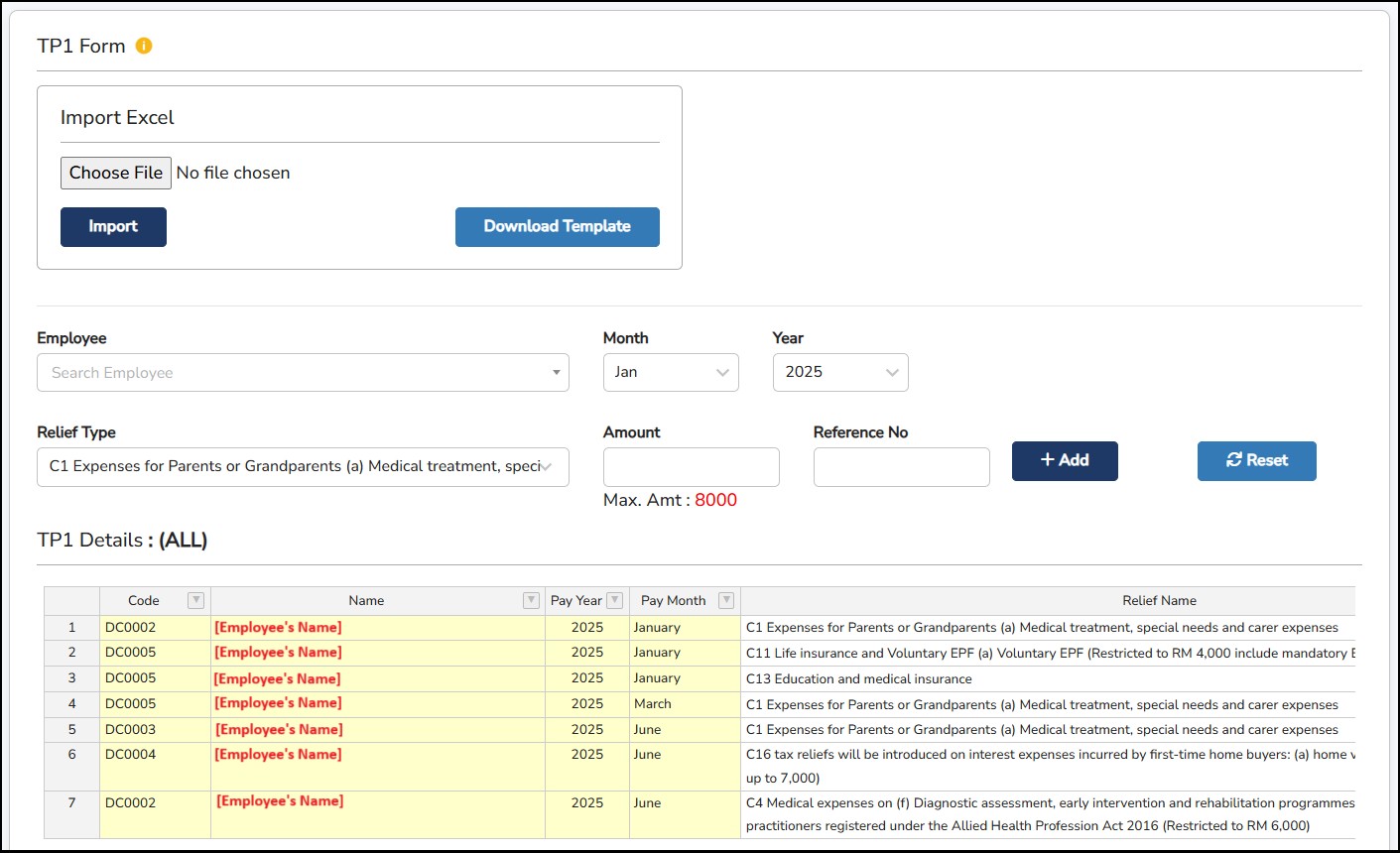Click the Choose File button
This screenshot has width=1400, height=853.
coord(116,173)
